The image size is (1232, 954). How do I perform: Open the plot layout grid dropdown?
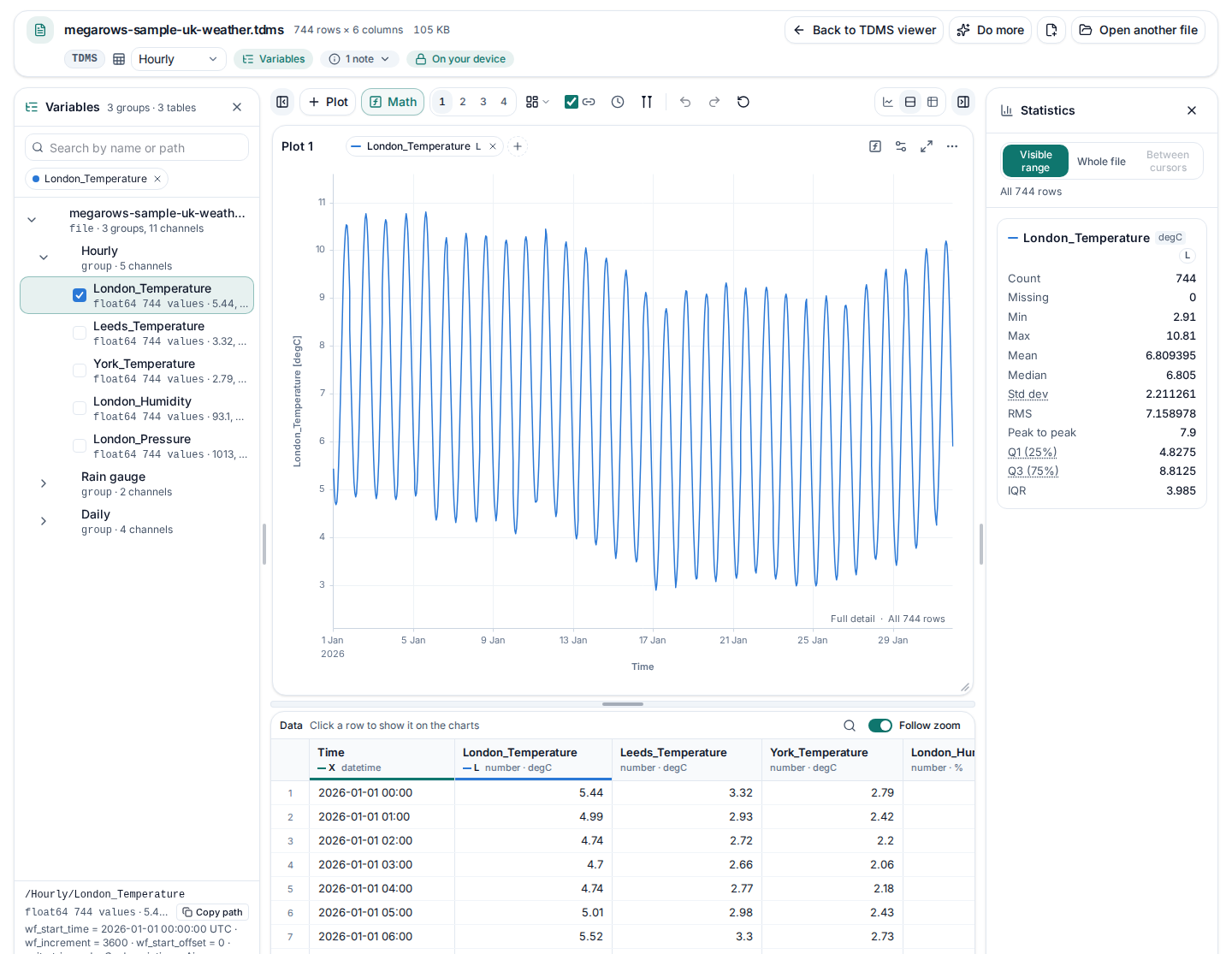tap(537, 102)
